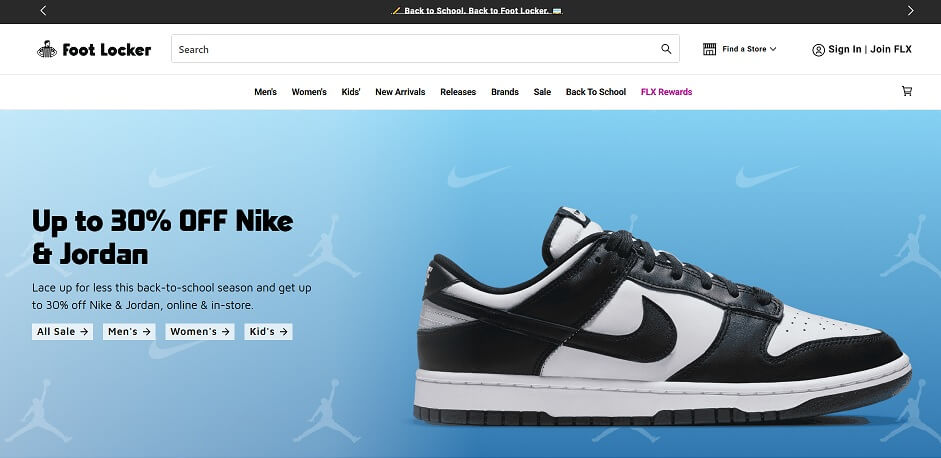The image size is (941, 458).
Task: Open the Join FLX link
Action: (891, 49)
